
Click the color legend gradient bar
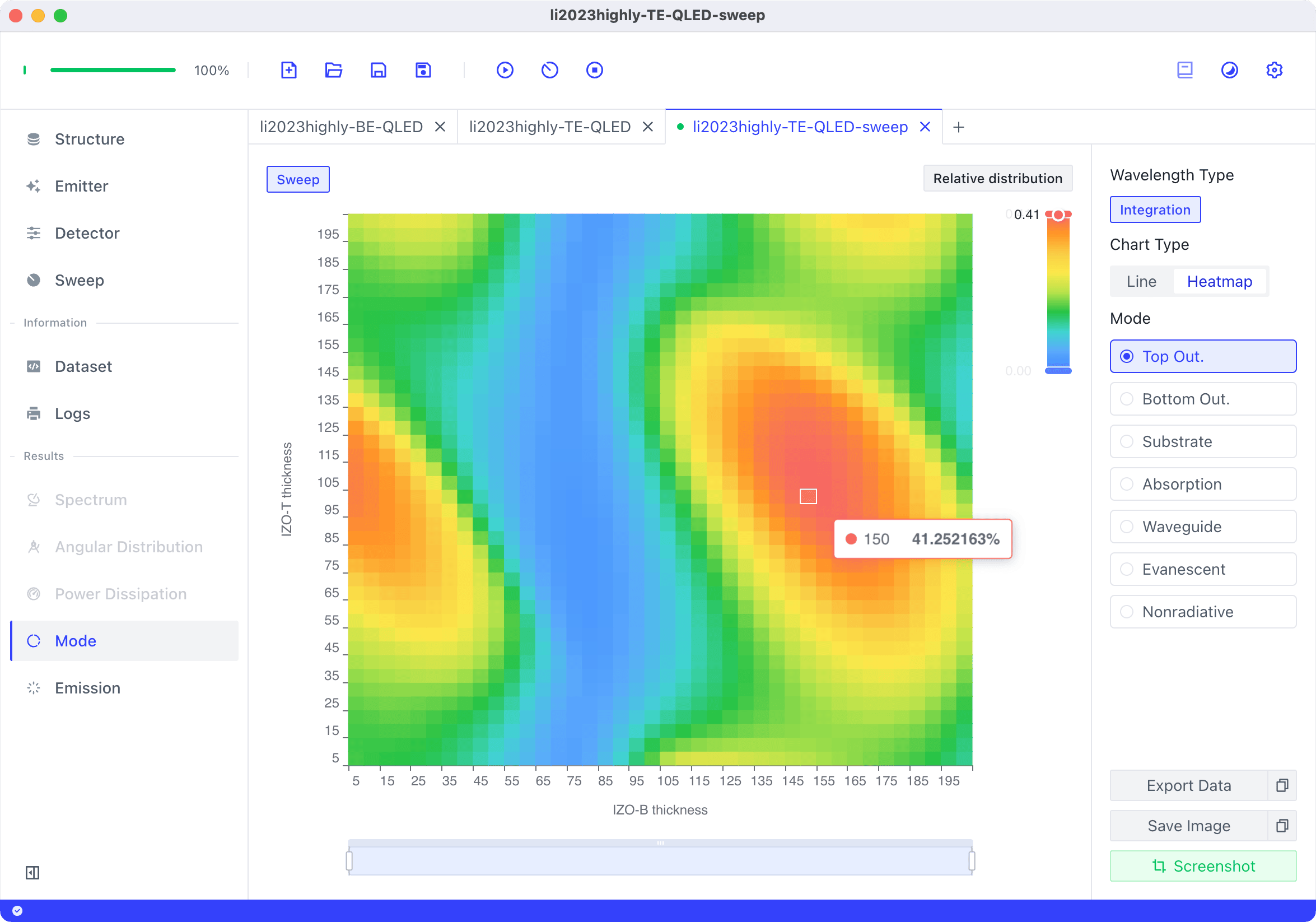(x=1058, y=292)
